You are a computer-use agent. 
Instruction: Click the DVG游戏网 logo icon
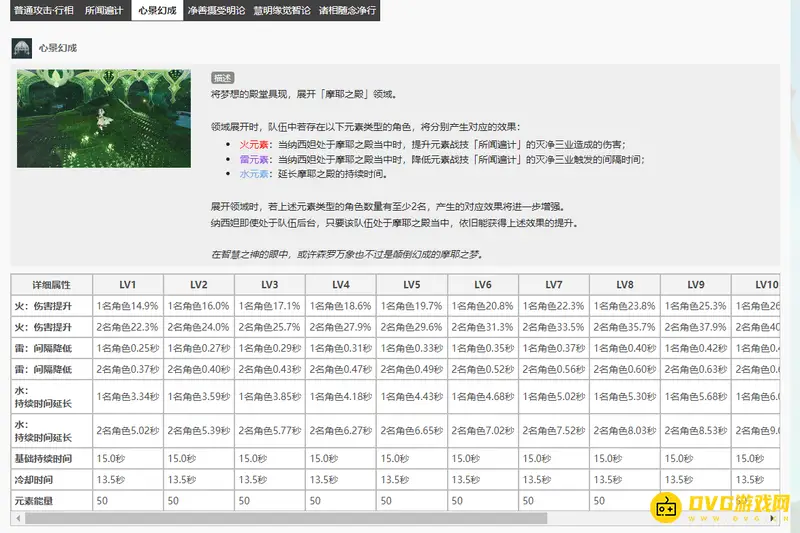tap(666, 509)
